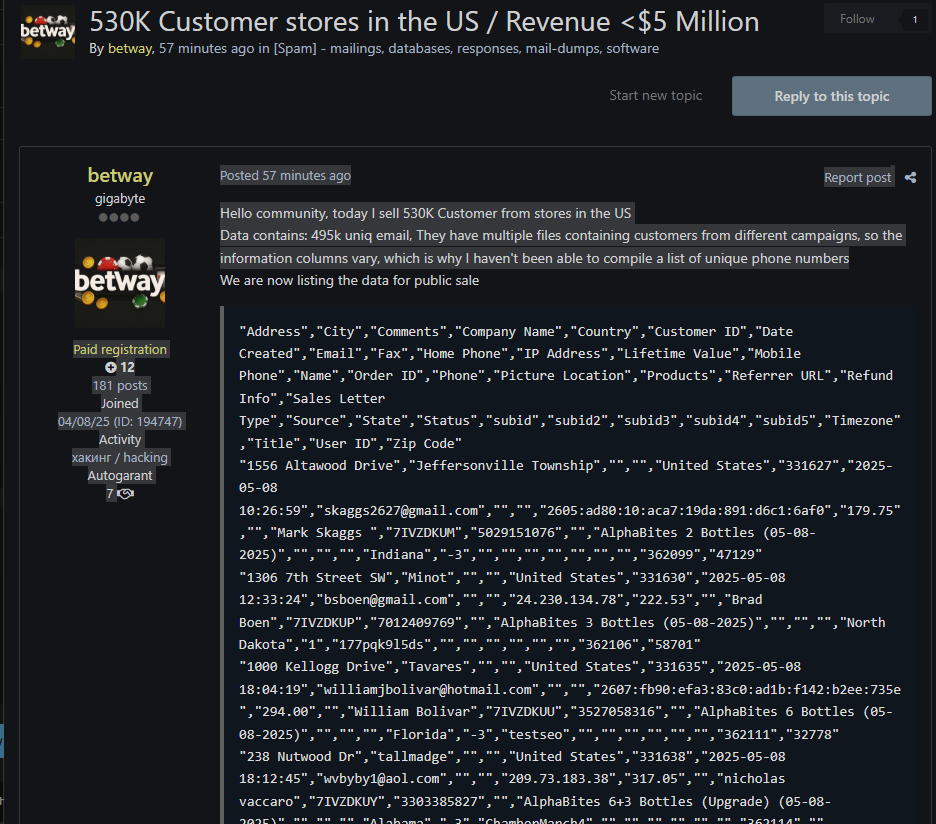The image size is (936, 824).
Task: Toggle Follow for this topic
Action: 857,19
